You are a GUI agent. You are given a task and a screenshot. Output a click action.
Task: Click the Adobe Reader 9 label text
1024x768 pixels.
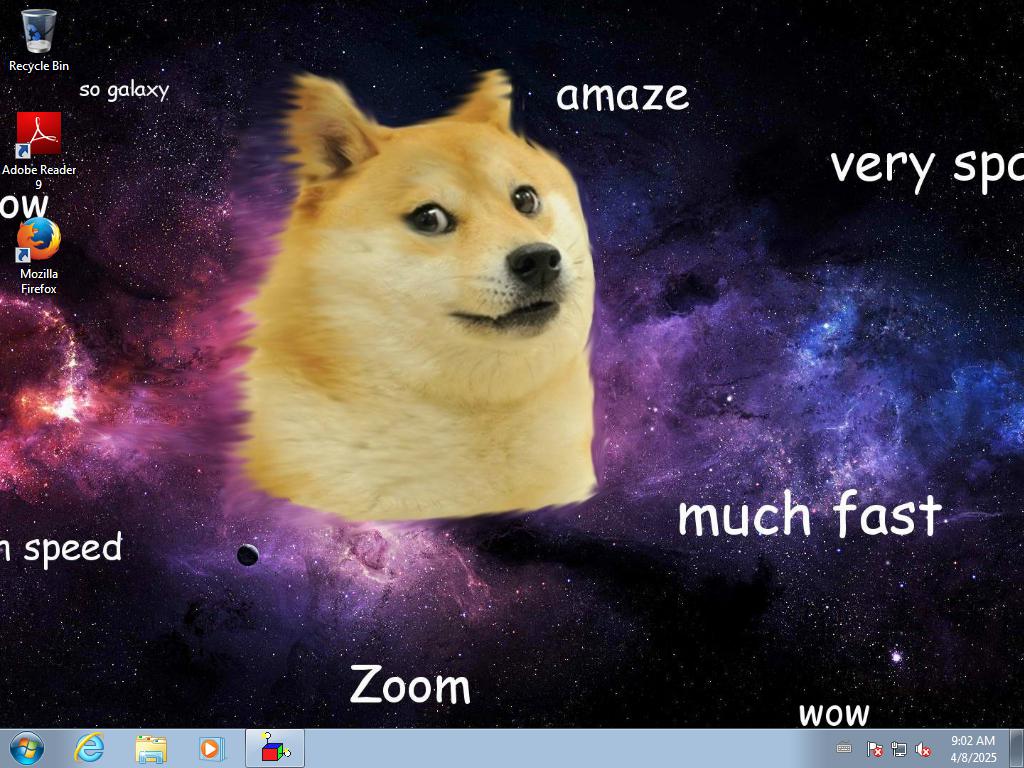point(39,177)
